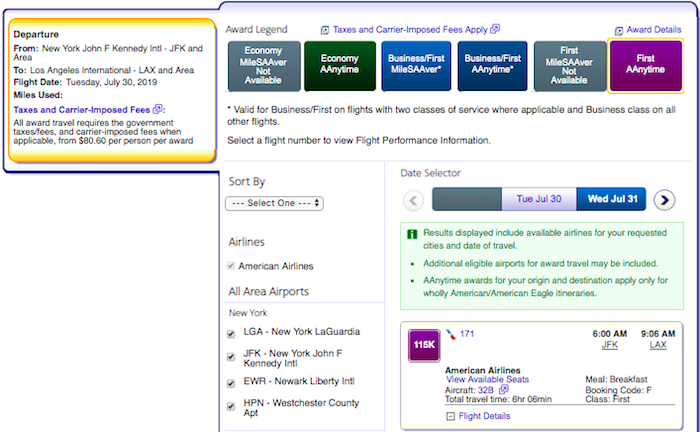The width and height of the screenshot is (700, 432).
Task: Advance dates with right arrow button
Action: [x=664, y=200]
